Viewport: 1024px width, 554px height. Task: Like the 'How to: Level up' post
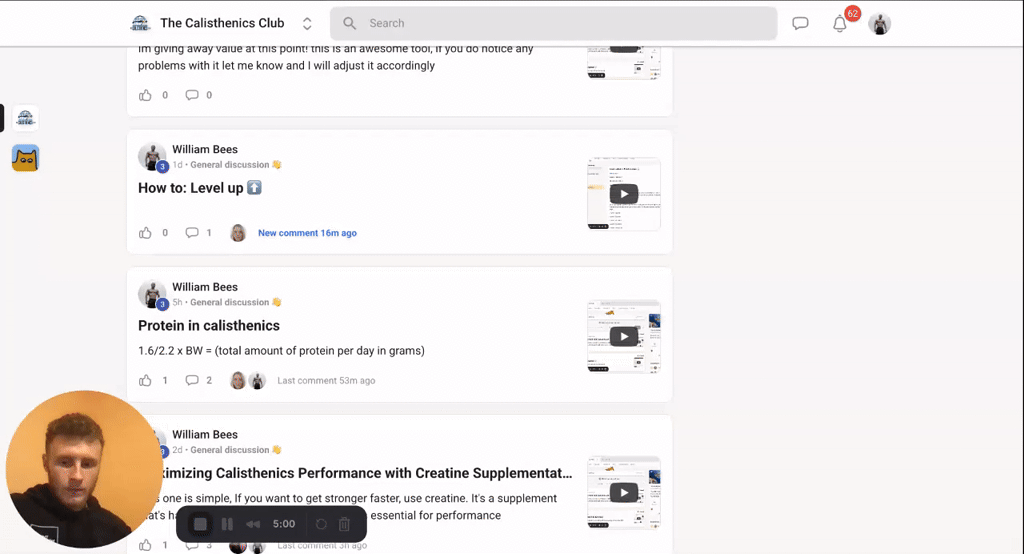click(145, 233)
